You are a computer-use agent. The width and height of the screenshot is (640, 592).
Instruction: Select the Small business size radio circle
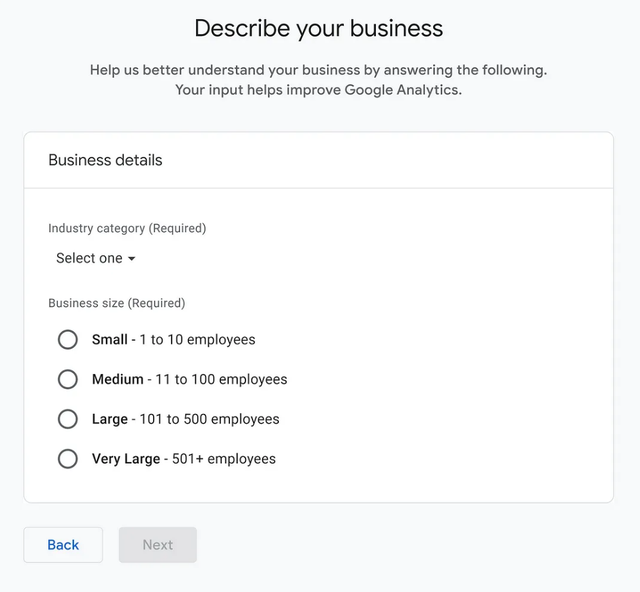click(x=68, y=339)
